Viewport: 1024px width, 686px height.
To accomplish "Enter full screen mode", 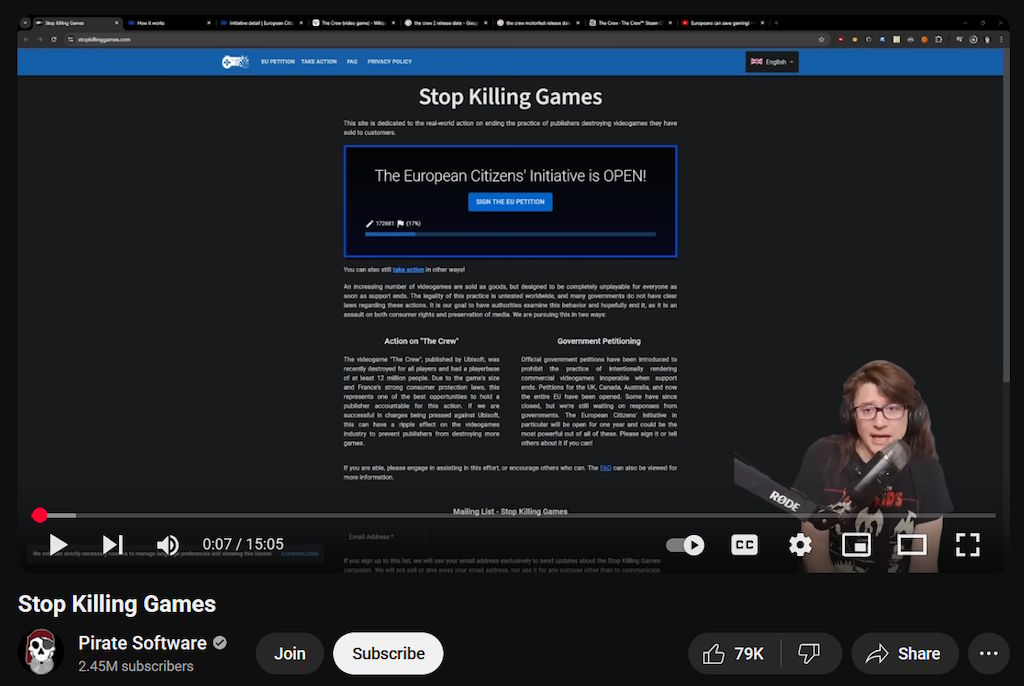I will [968, 544].
